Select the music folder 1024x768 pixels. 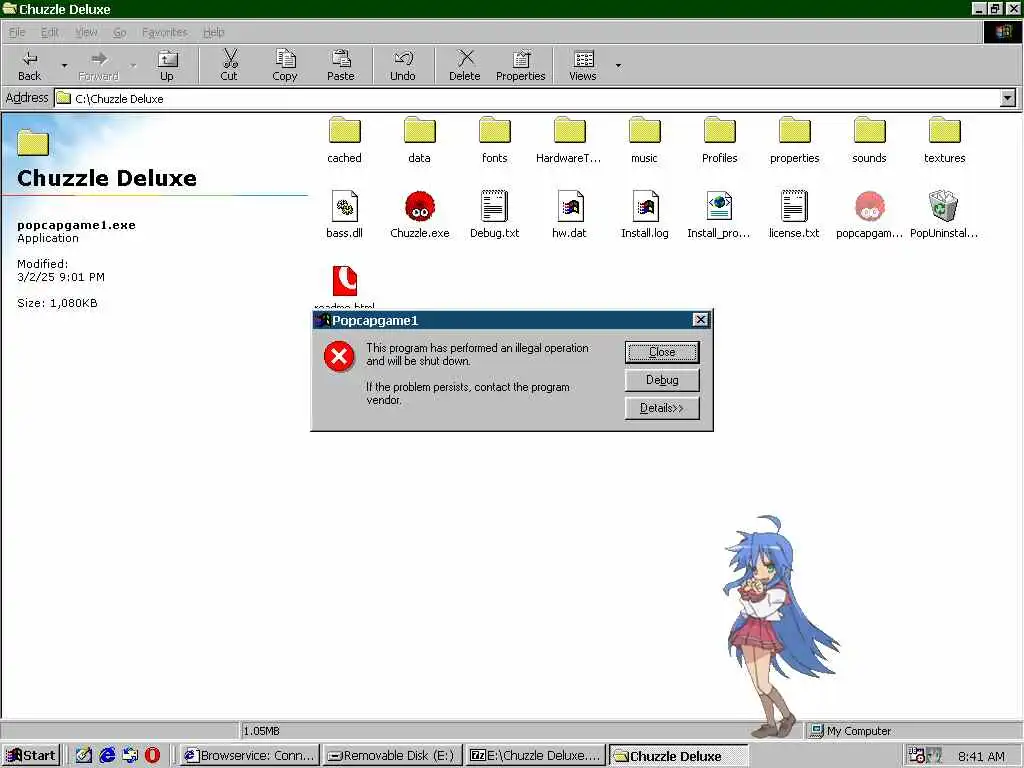[x=645, y=140]
